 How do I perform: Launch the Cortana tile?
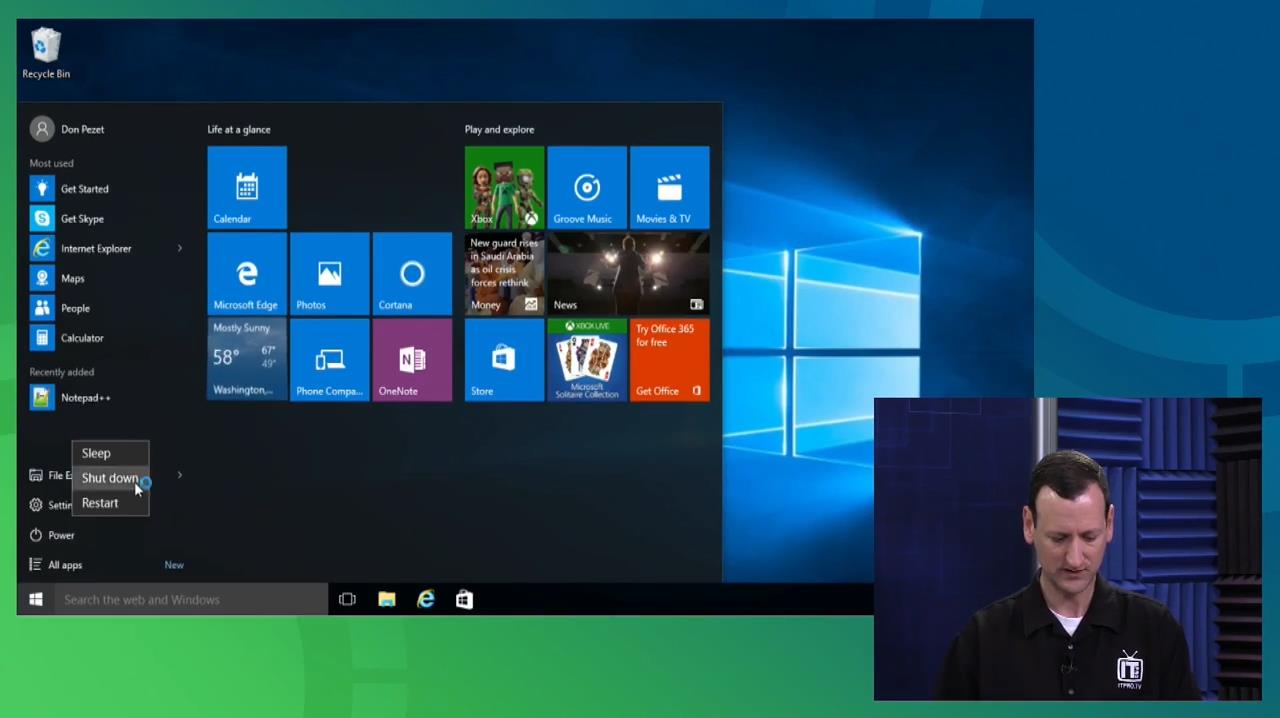pos(412,274)
